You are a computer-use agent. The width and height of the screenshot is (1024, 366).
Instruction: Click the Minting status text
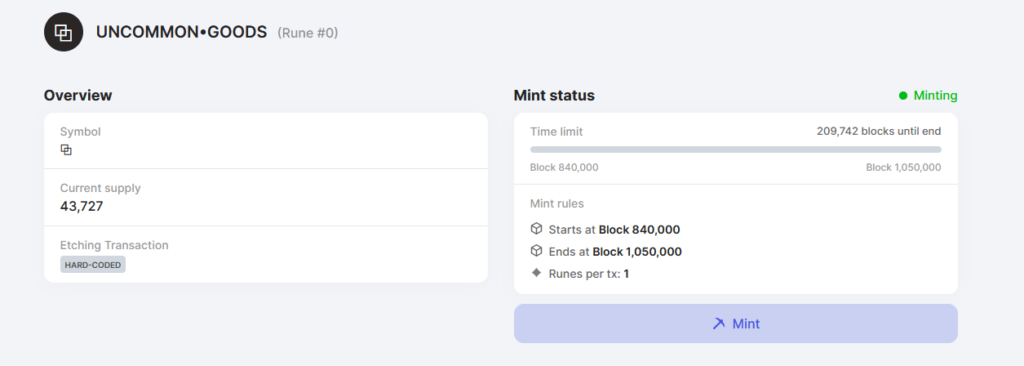935,95
